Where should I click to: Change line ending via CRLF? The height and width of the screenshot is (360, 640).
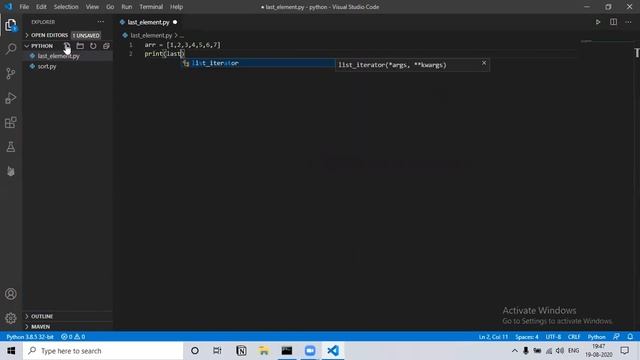[574, 337]
